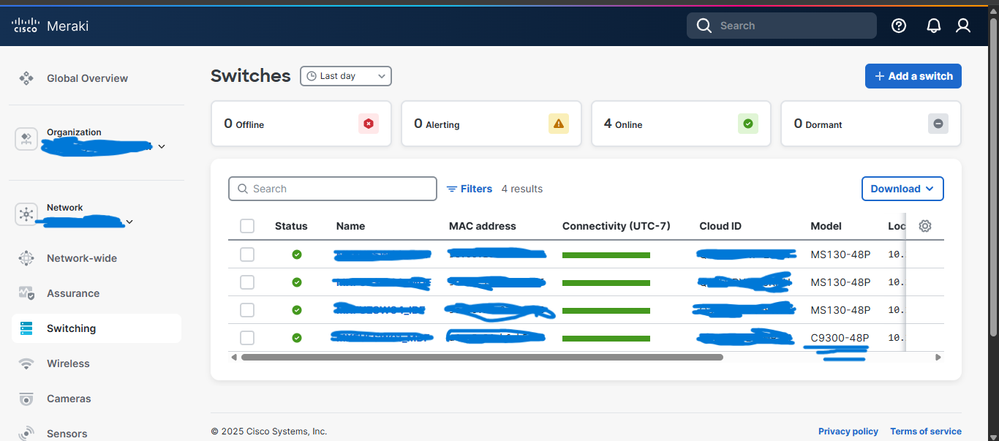Check the box for the C9300-48P switch row

[247, 338]
